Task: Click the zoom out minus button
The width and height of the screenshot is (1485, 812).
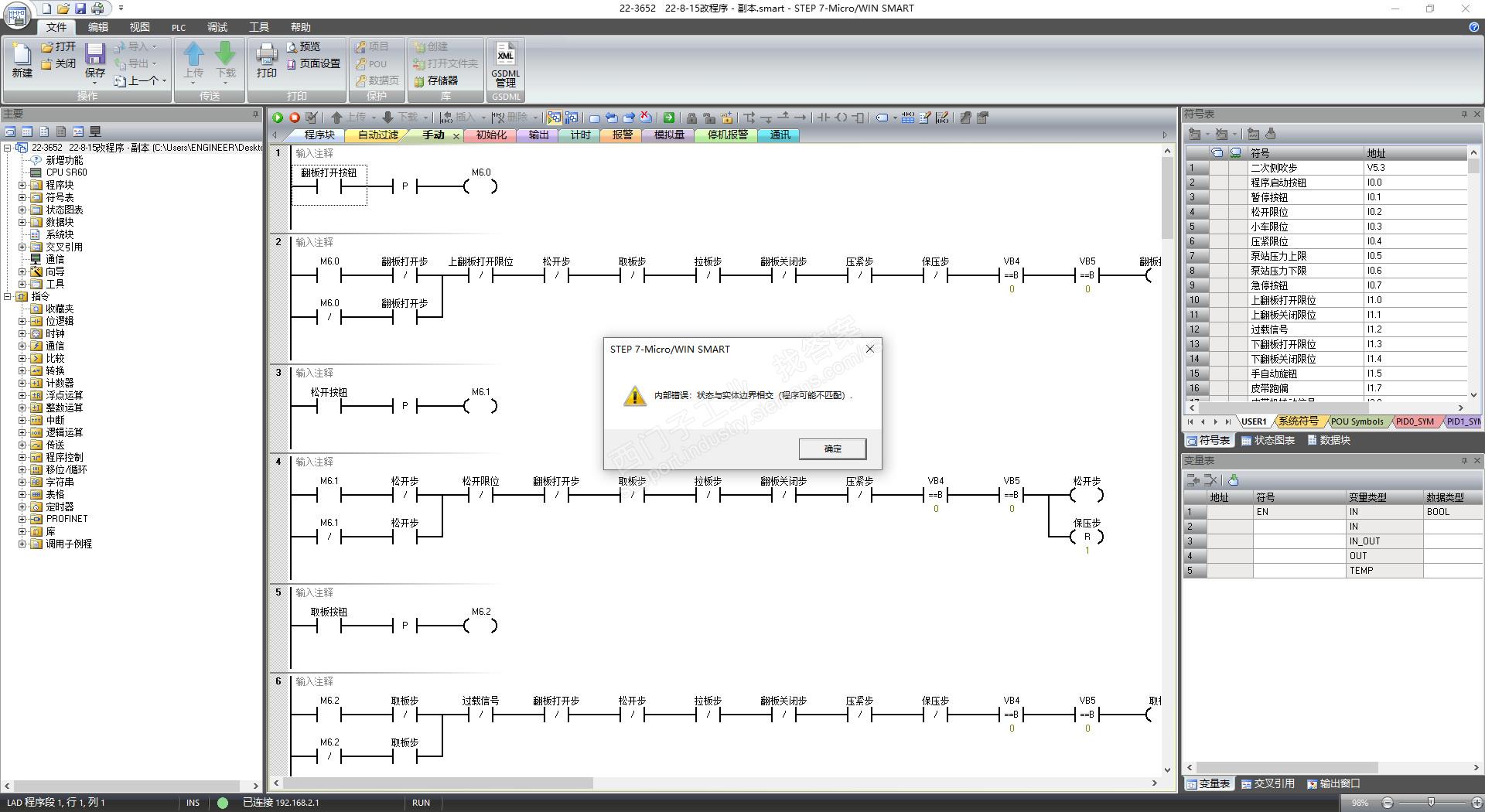Action: click(x=1387, y=803)
